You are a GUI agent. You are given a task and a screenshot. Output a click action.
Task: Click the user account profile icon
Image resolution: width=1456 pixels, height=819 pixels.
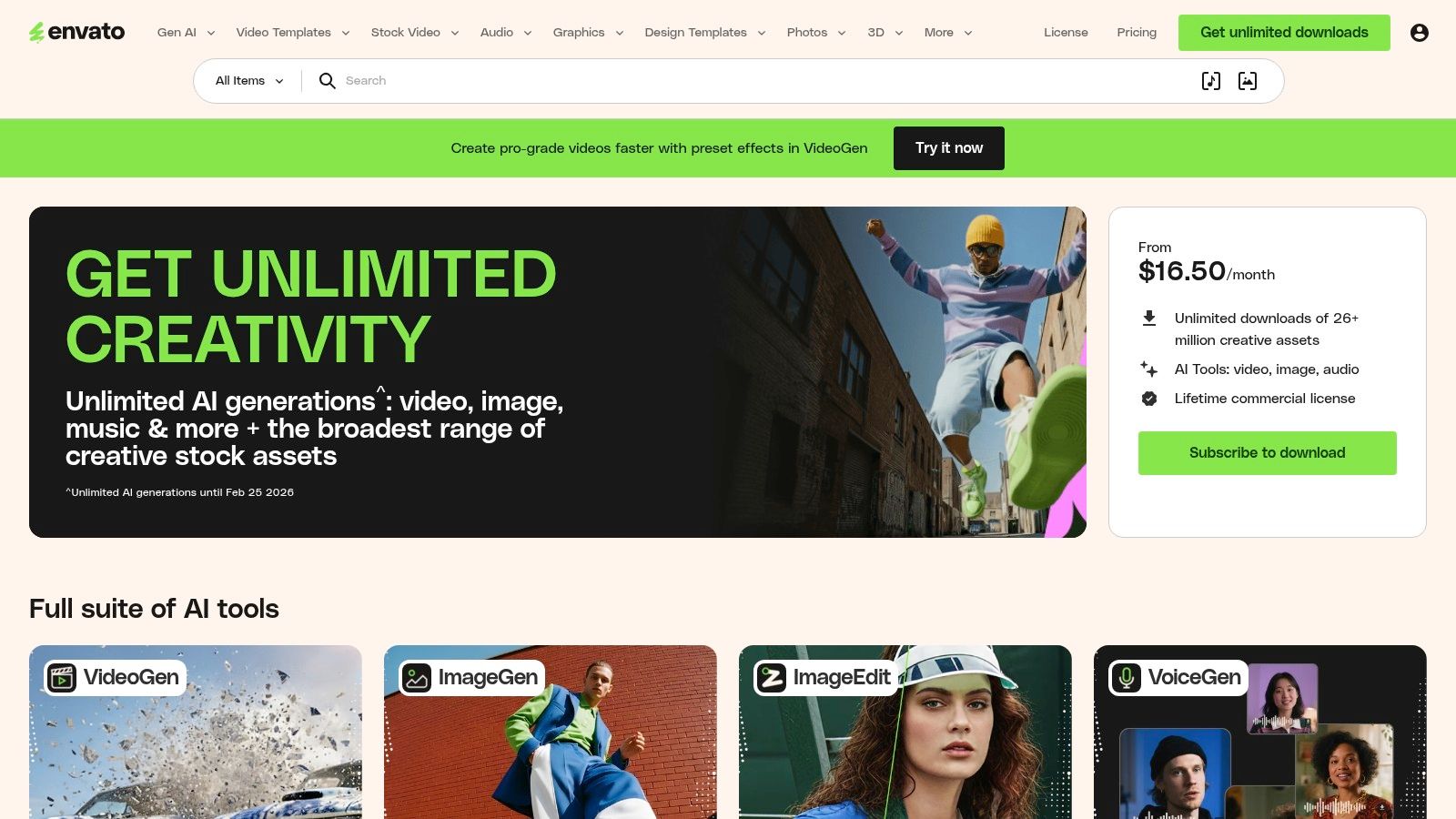coord(1420,32)
